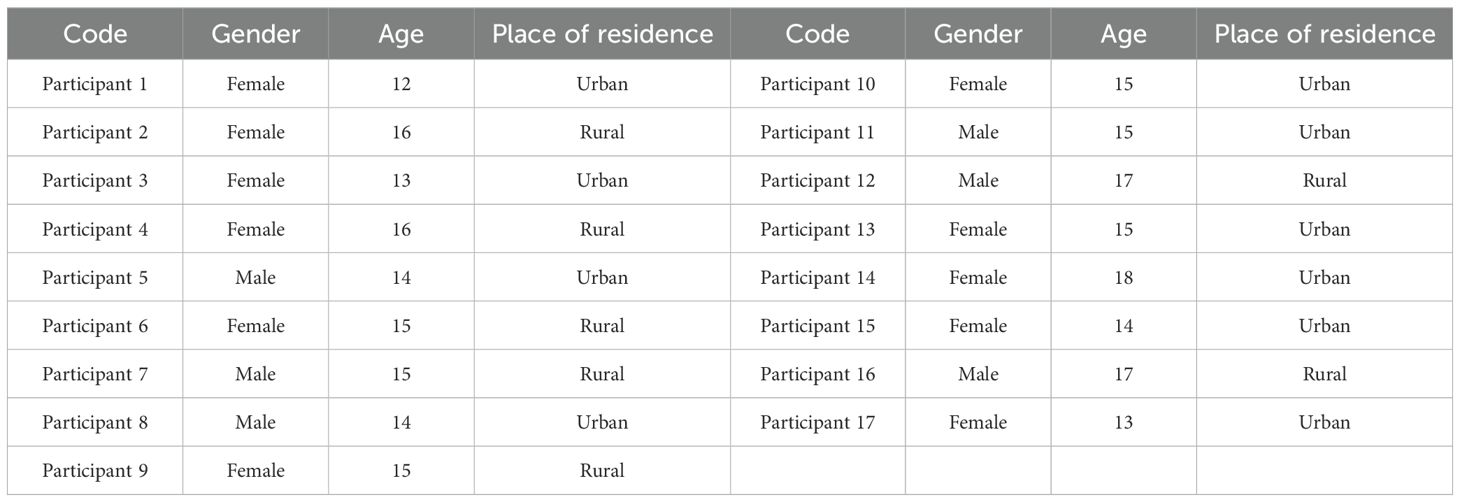
Task: Select the Participant 17 cell
Action: (x=817, y=423)
